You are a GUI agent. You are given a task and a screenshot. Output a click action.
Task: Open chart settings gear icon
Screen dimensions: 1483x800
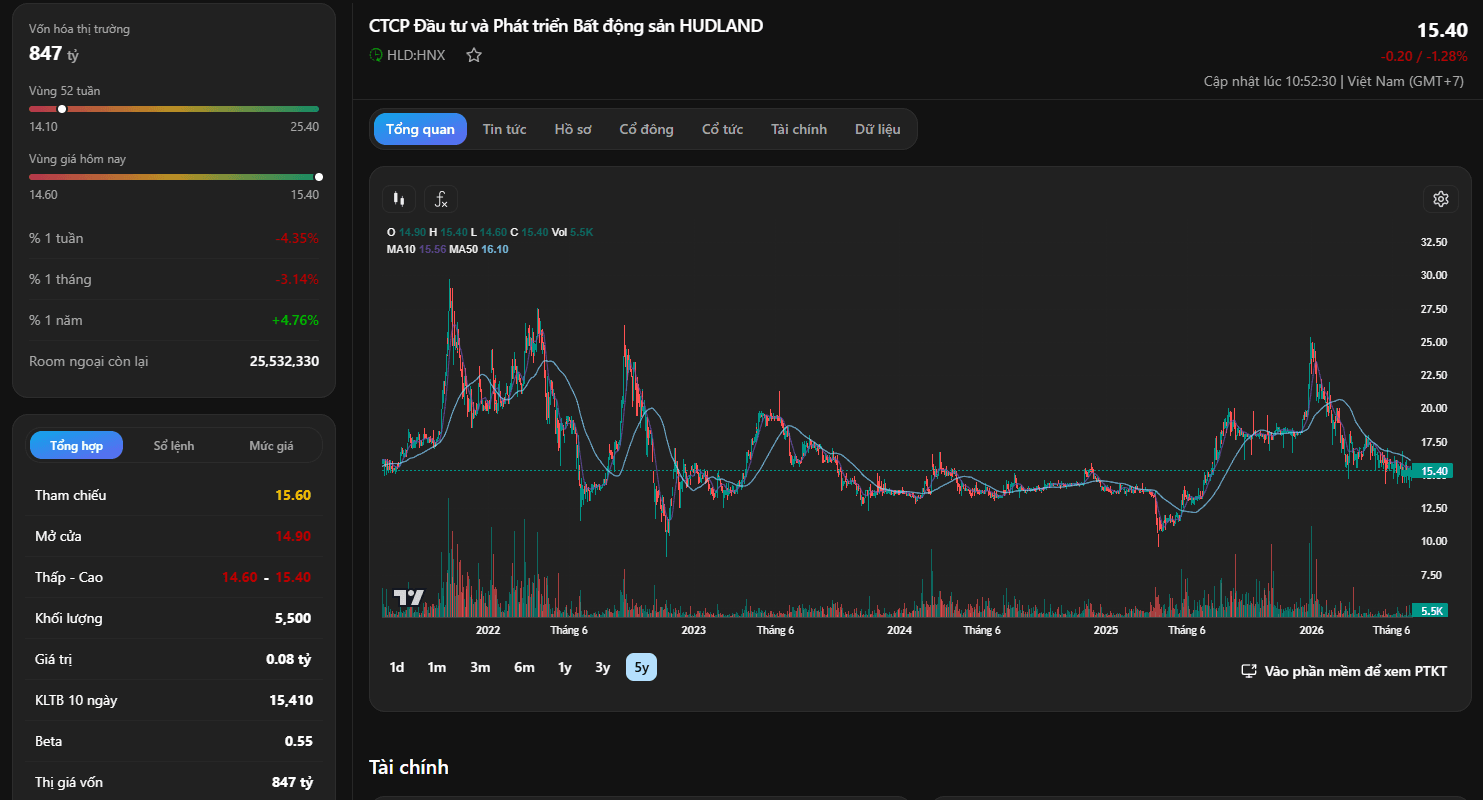click(1441, 199)
